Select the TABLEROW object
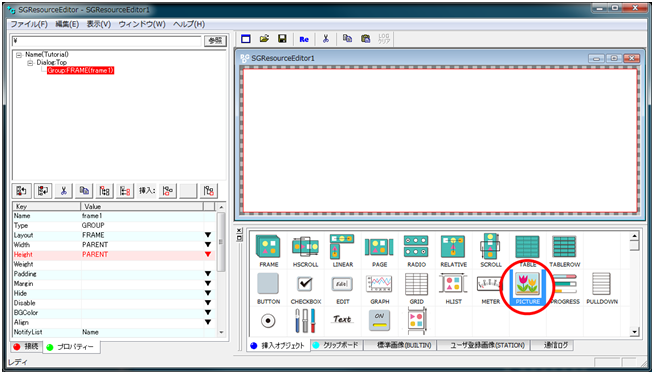The width and height of the screenshot is (654, 374). coord(564,250)
